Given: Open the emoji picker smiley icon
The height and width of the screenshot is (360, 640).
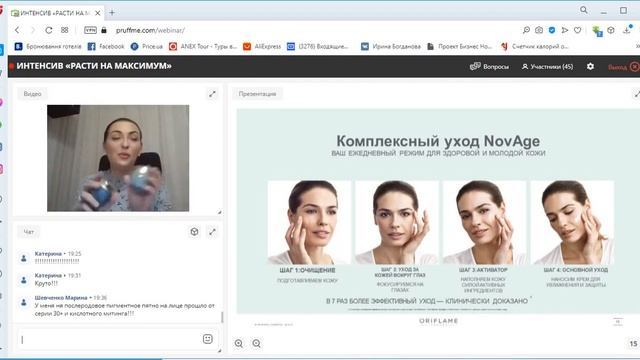Looking at the screenshot, I should (x=208, y=339).
